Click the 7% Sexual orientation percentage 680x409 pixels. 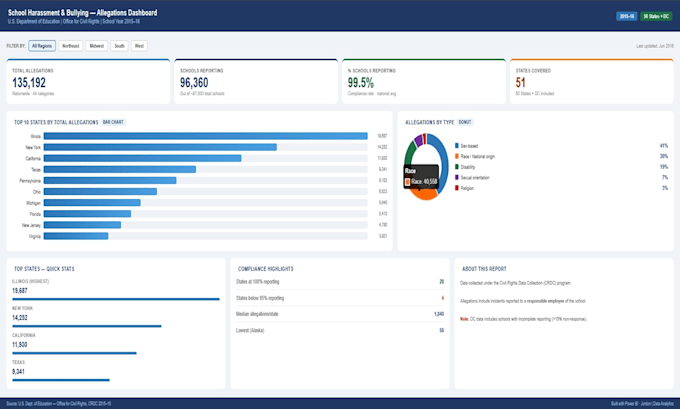pyautogui.click(x=665, y=177)
